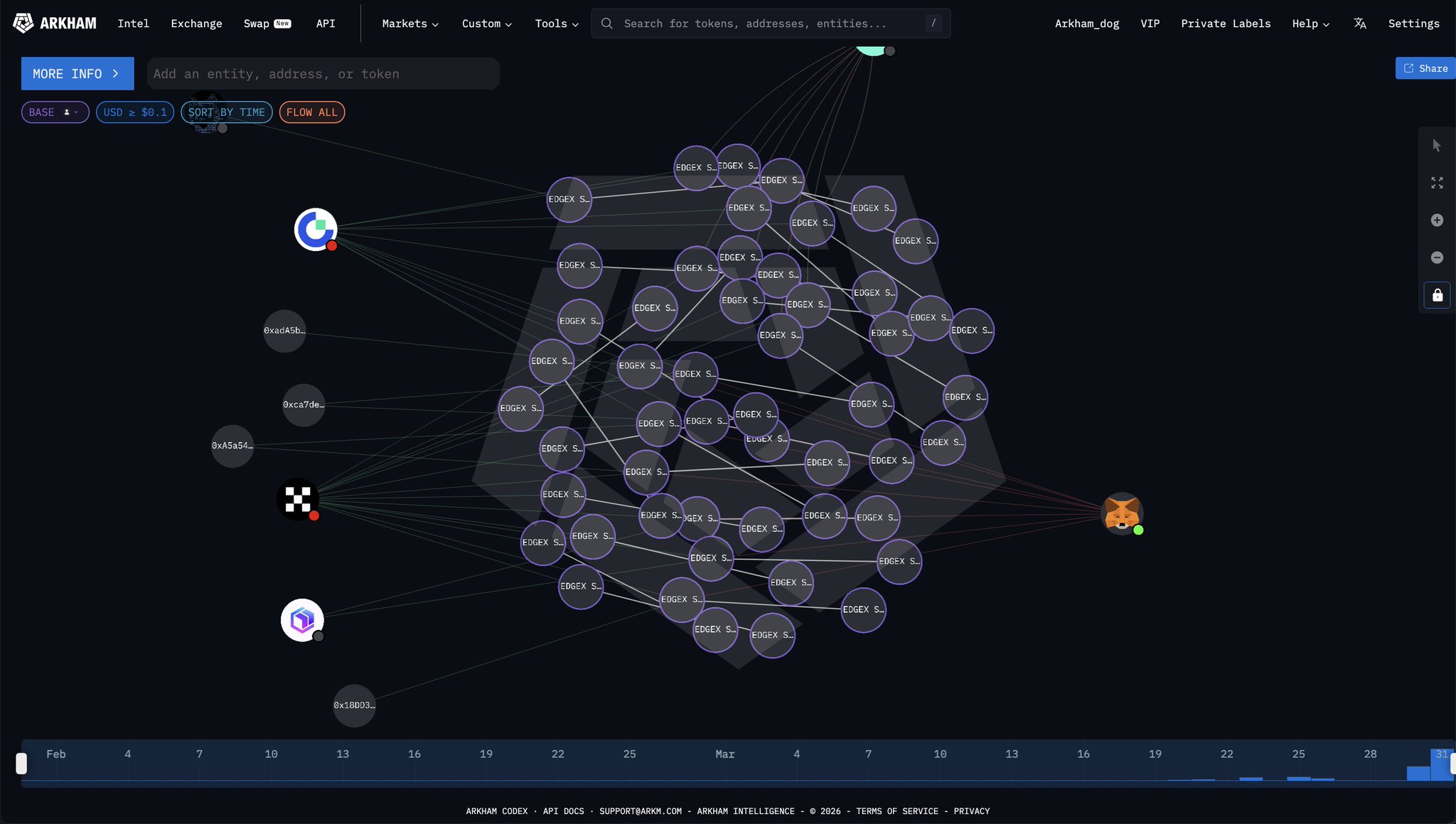Open the Tools dropdown menu
This screenshot has width=1456, height=824.
pos(556,23)
